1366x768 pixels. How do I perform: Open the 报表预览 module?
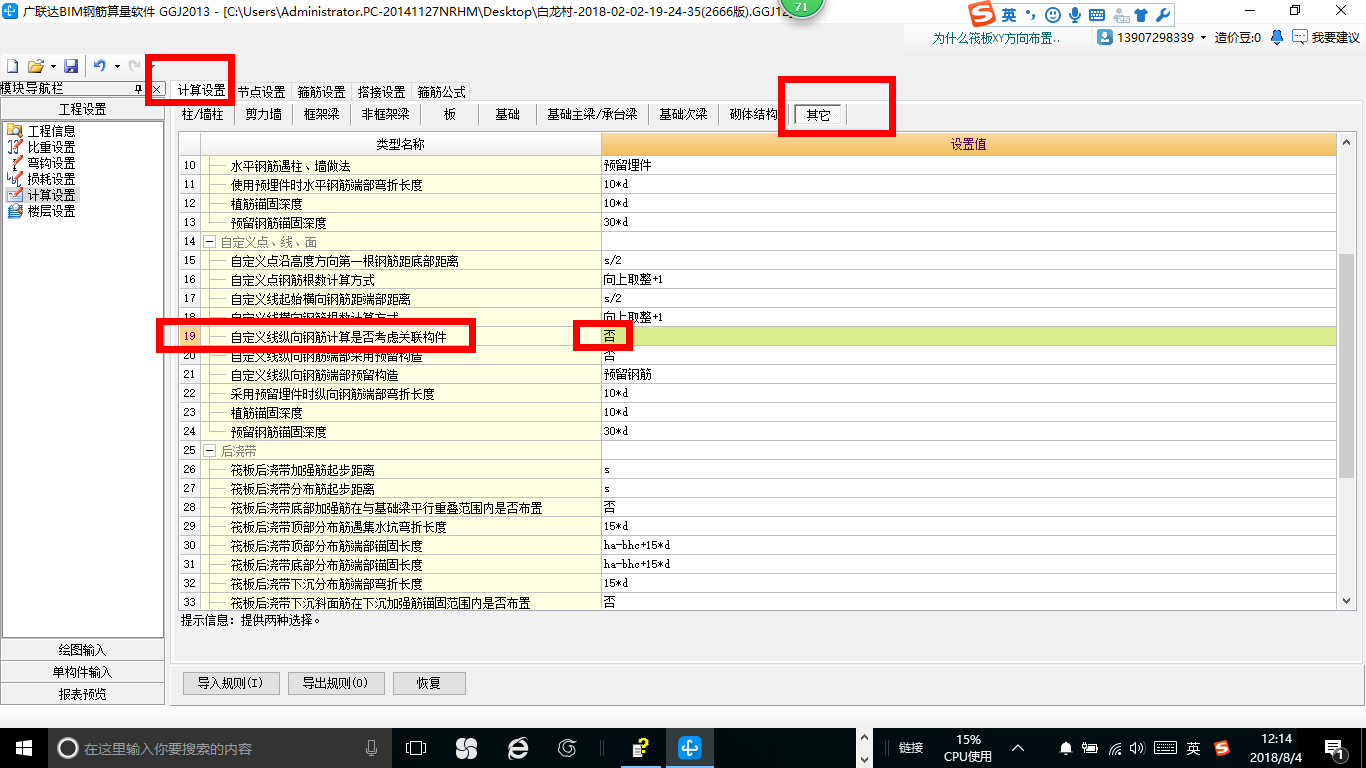click(x=82, y=694)
